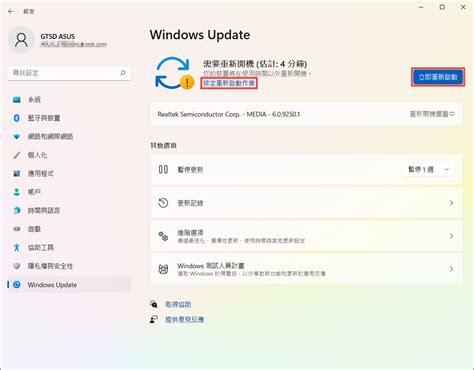The width and height of the screenshot is (474, 370).
Task: Click the 取得協助 help icon
Action: (x=154, y=304)
